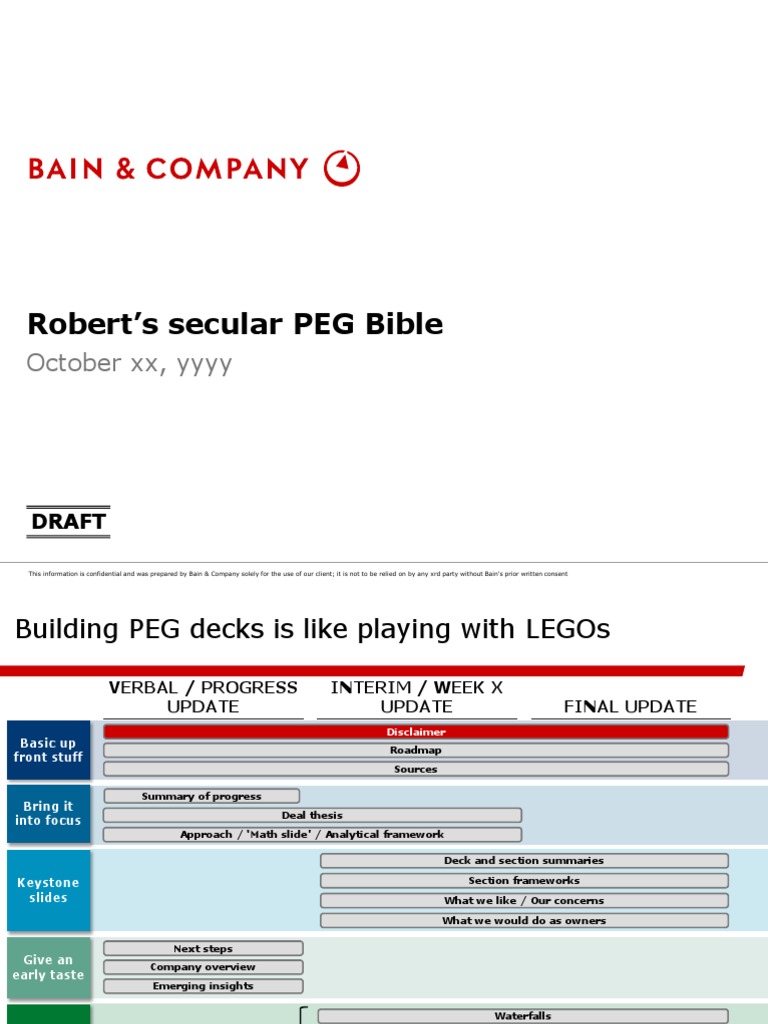This screenshot has width=768, height=1024.
Task: Click the DRAFT stamp label
Action: click(x=68, y=522)
